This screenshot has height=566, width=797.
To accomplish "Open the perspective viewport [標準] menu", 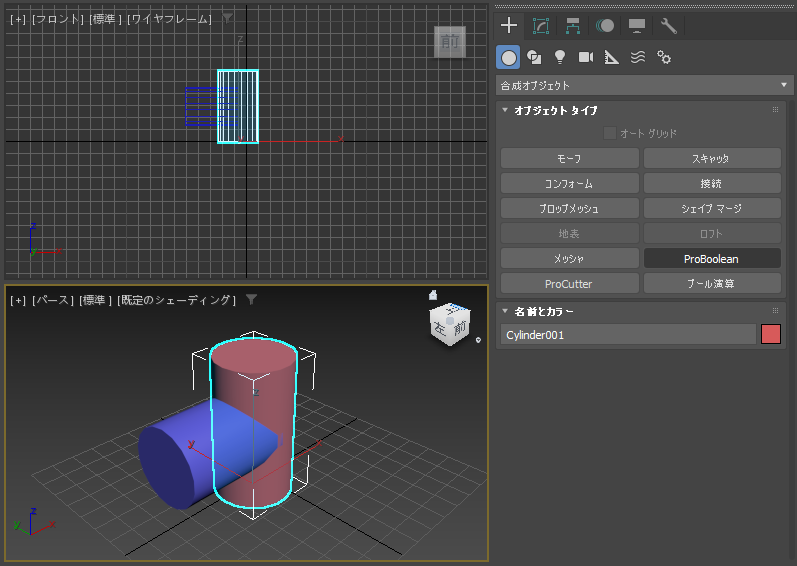I will 96,300.
